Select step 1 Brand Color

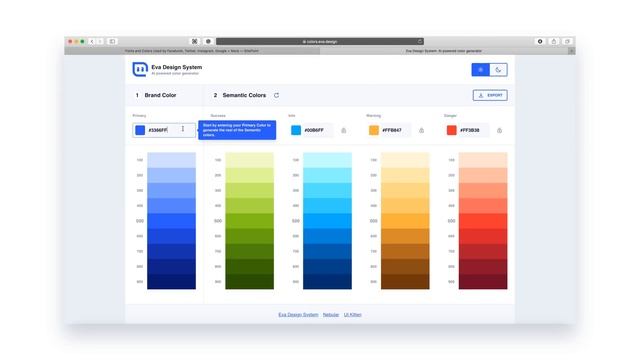click(x=156, y=95)
